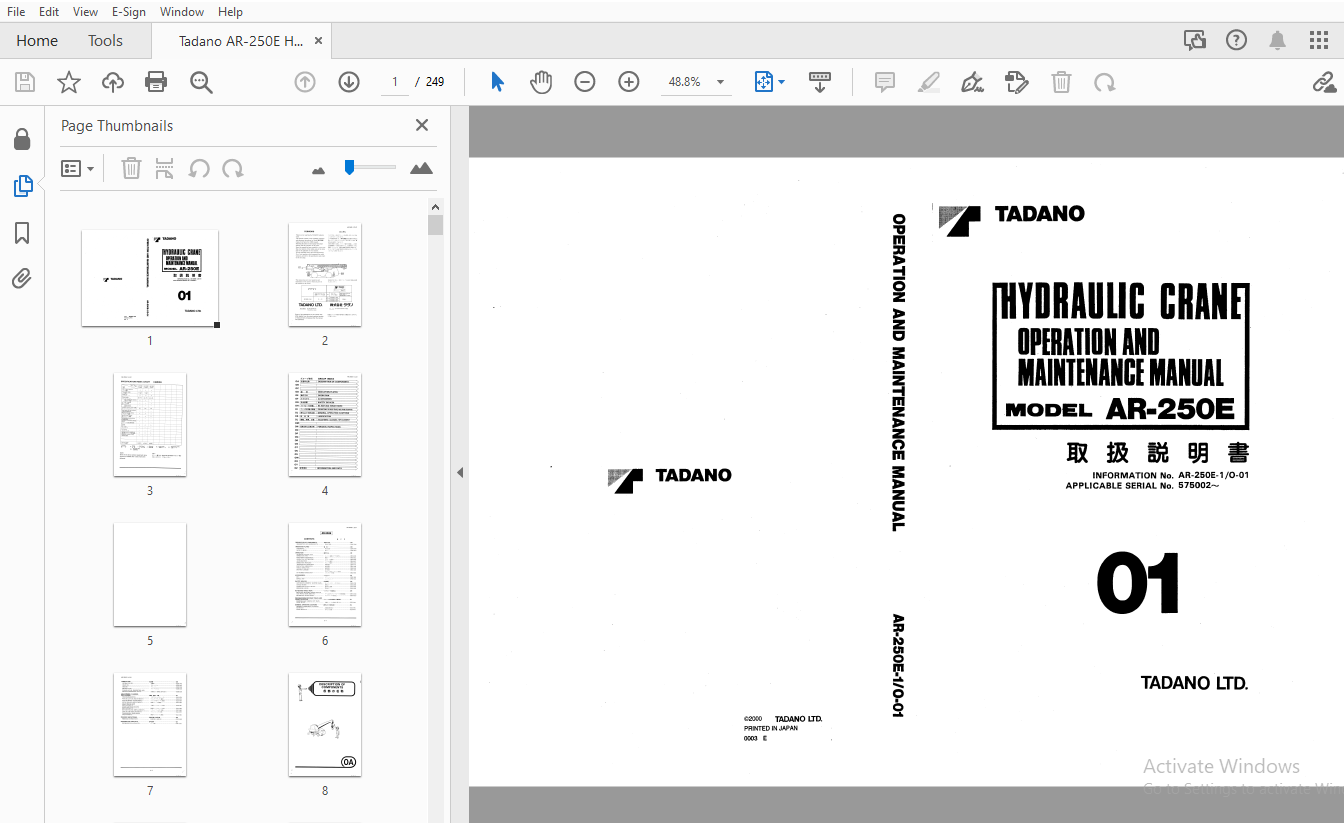Click the rotate icon in main toolbar

click(1105, 82)
